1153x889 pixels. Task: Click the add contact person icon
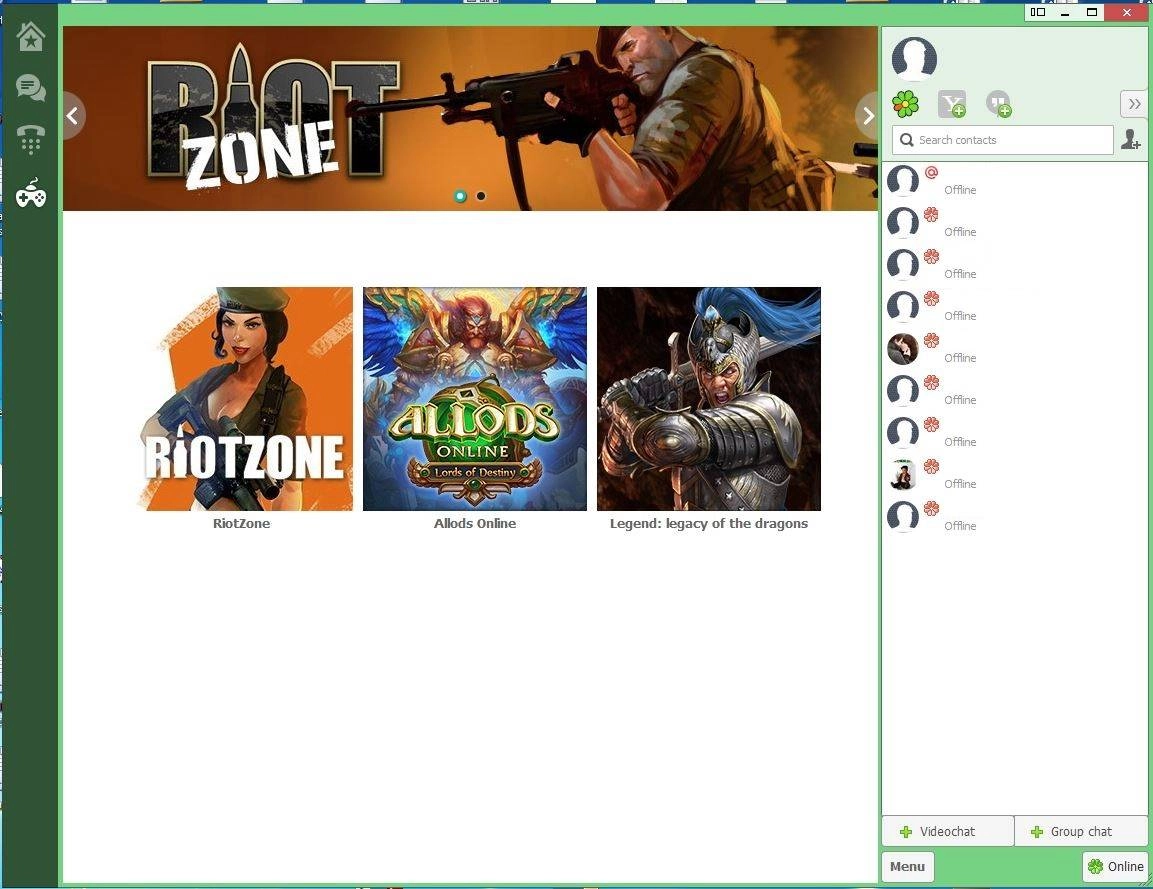(1131, 140)
